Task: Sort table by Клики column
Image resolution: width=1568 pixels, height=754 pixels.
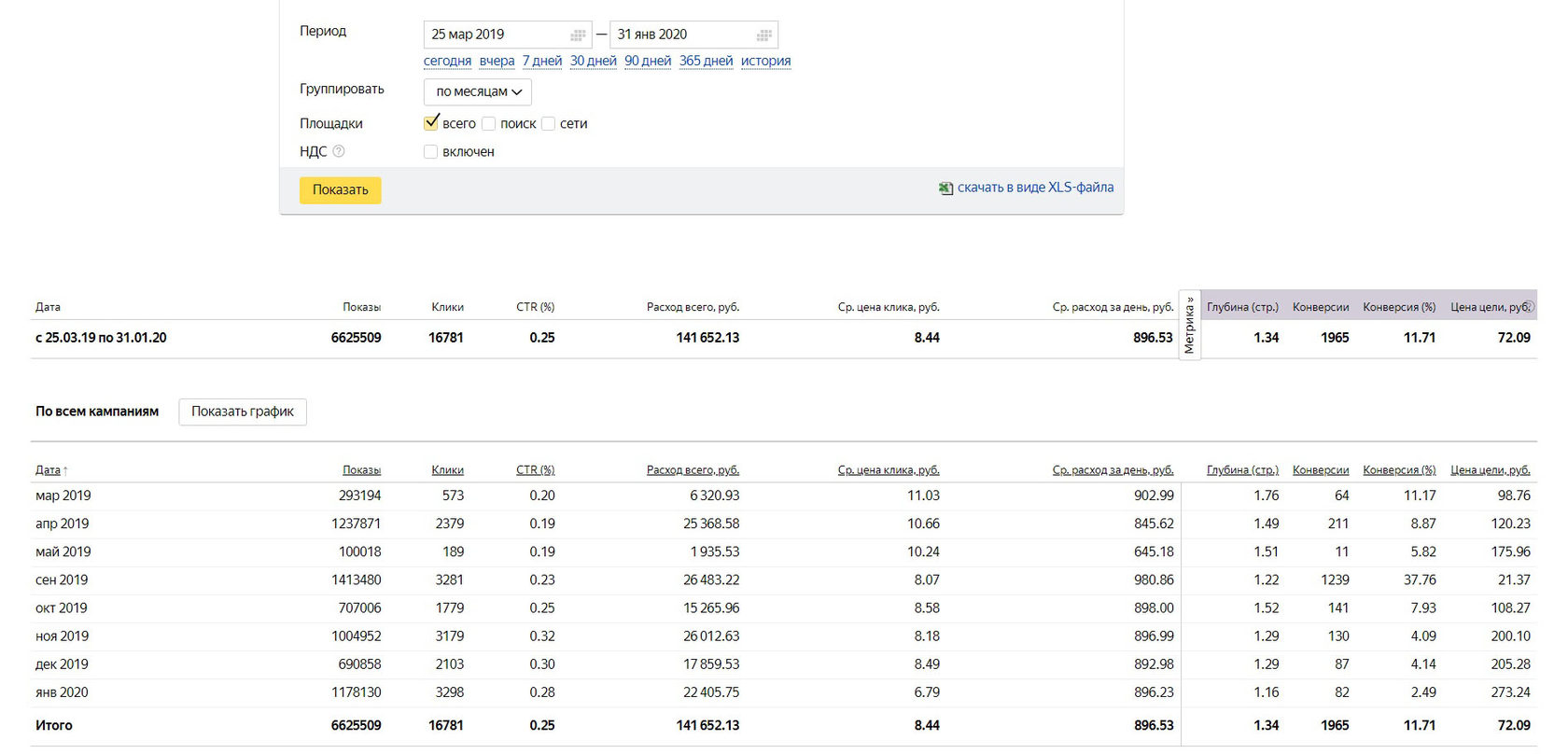Action: tap(447, 470)
